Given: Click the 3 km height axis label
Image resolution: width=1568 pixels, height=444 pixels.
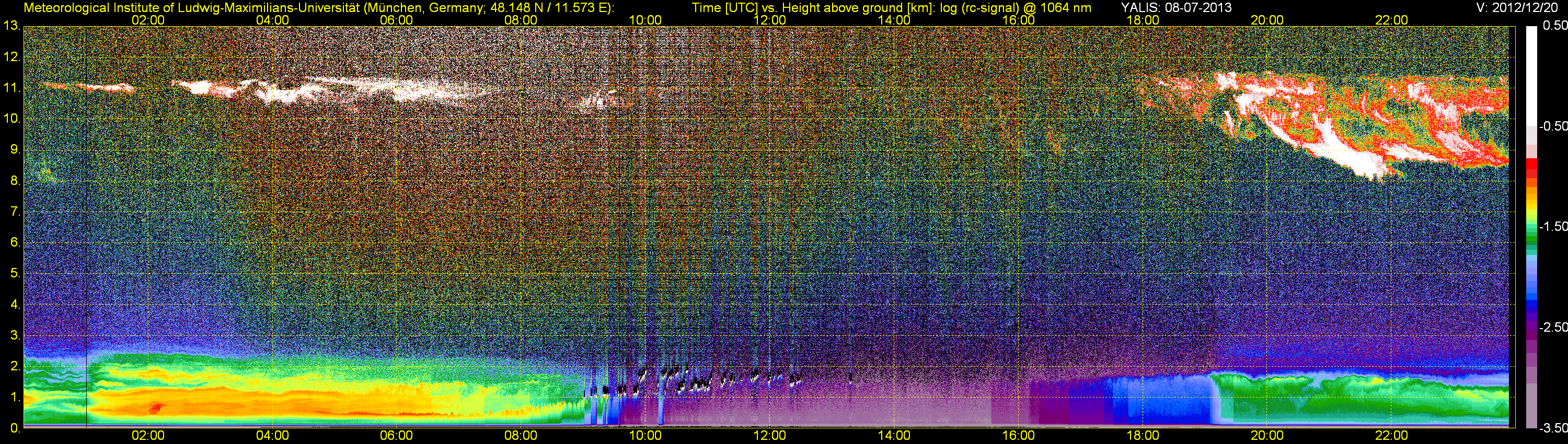Looking at the screenshot, I should 15,335.
